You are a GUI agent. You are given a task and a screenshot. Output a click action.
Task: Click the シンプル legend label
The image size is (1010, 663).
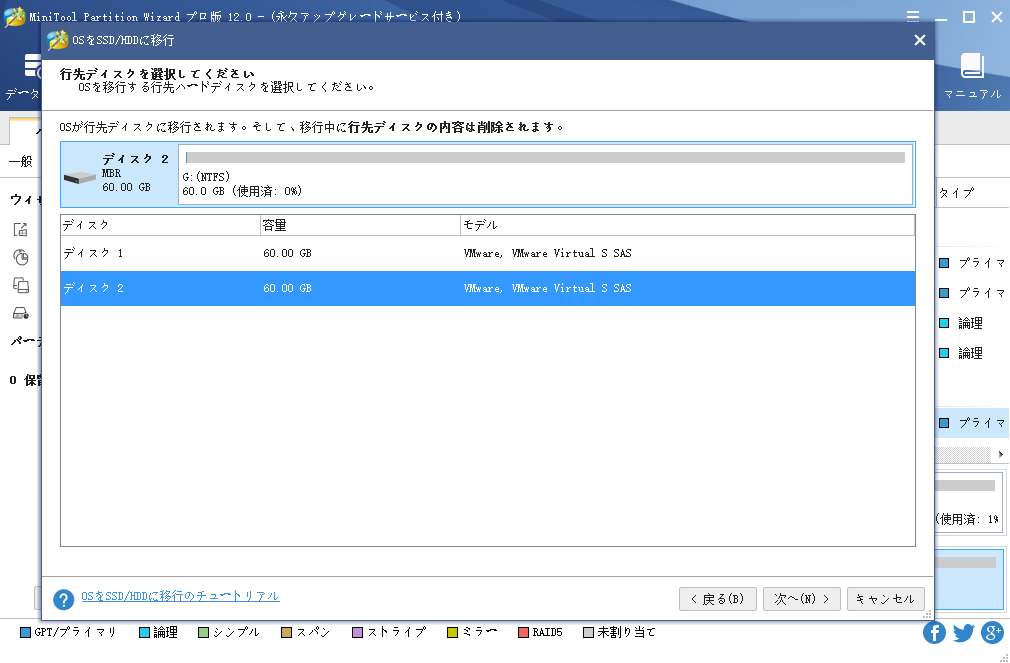tap(236, 633)
